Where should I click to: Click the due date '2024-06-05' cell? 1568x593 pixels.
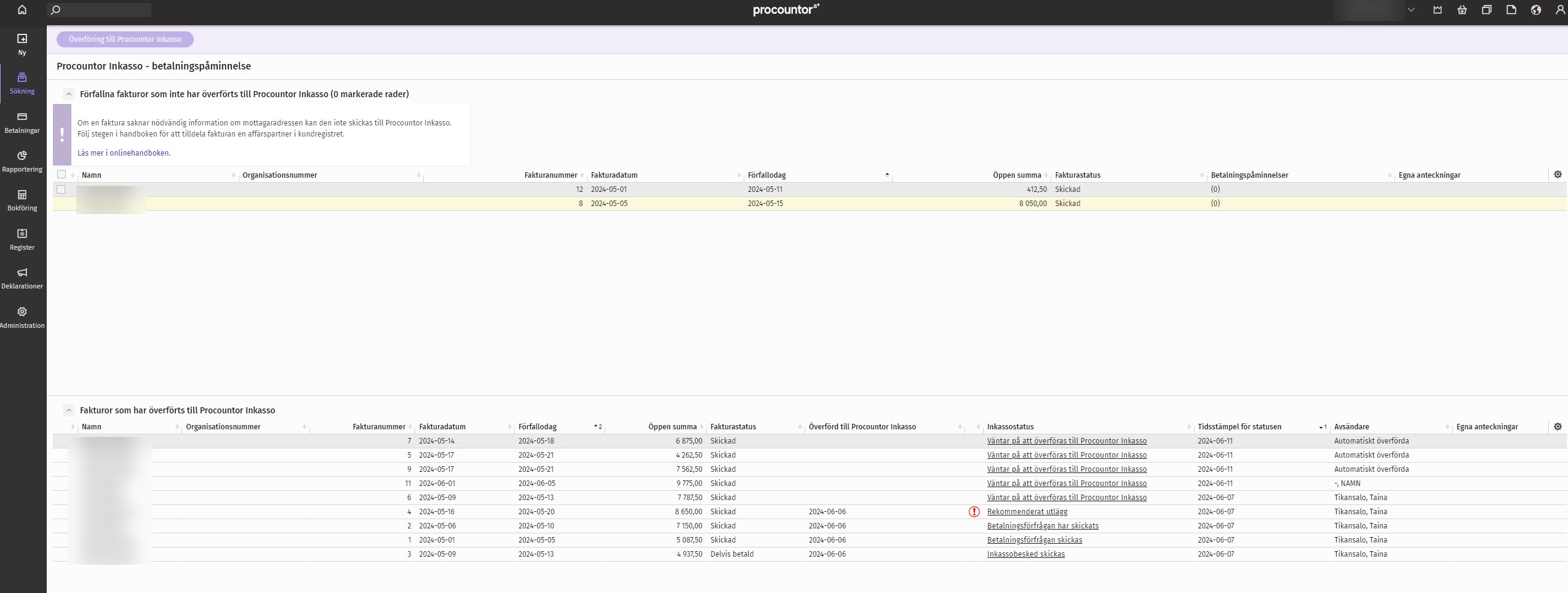tap(537, 484)
